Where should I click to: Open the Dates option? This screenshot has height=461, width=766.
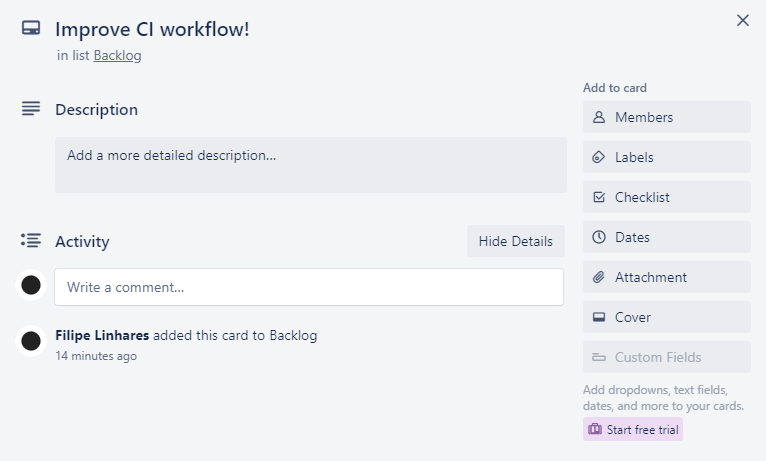[x=666, y=237]
